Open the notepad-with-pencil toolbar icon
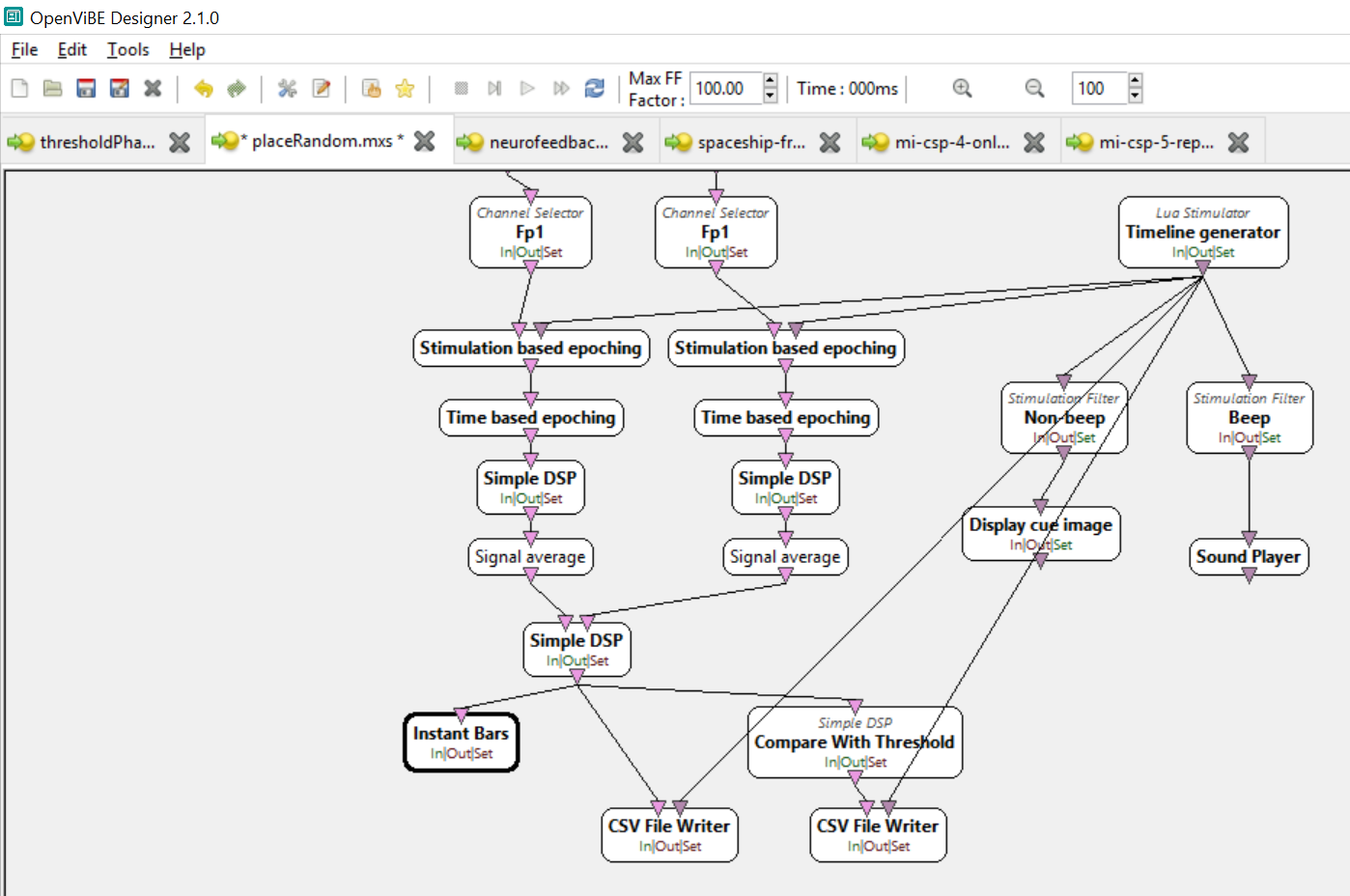 point(321,89)
